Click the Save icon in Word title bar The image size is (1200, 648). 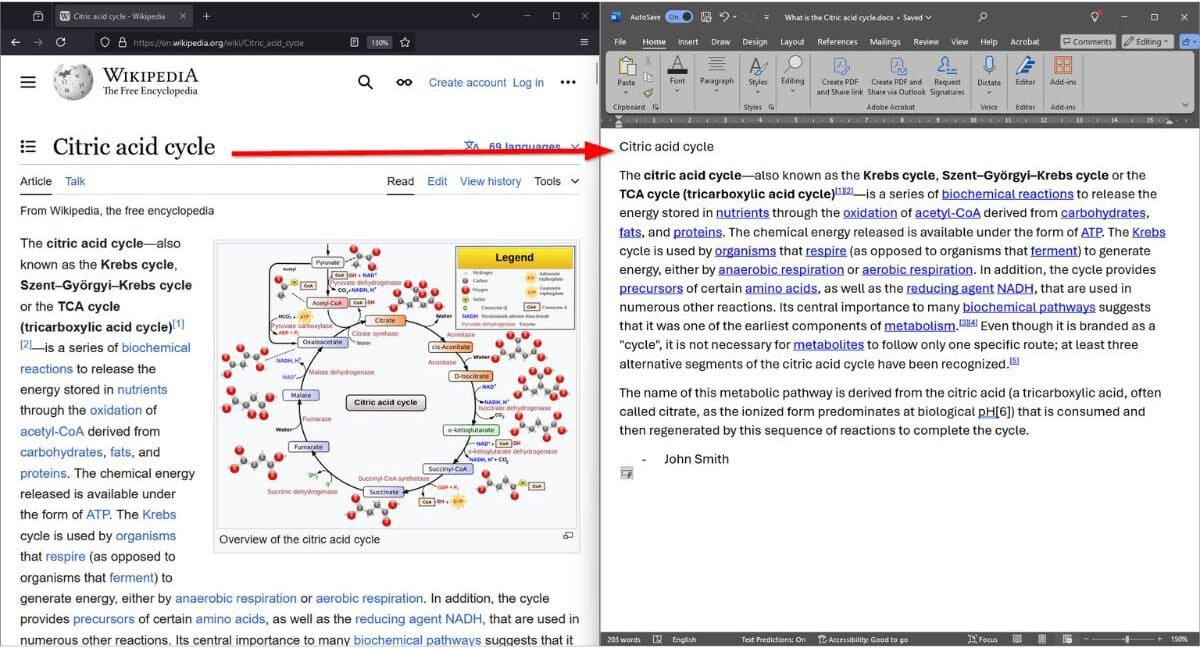click(x=706, y=17)
